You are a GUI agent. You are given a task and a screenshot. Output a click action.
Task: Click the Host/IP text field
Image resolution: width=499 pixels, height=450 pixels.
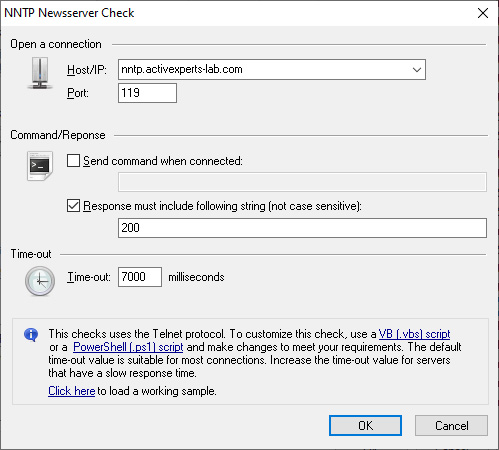[x=264, y=70]
